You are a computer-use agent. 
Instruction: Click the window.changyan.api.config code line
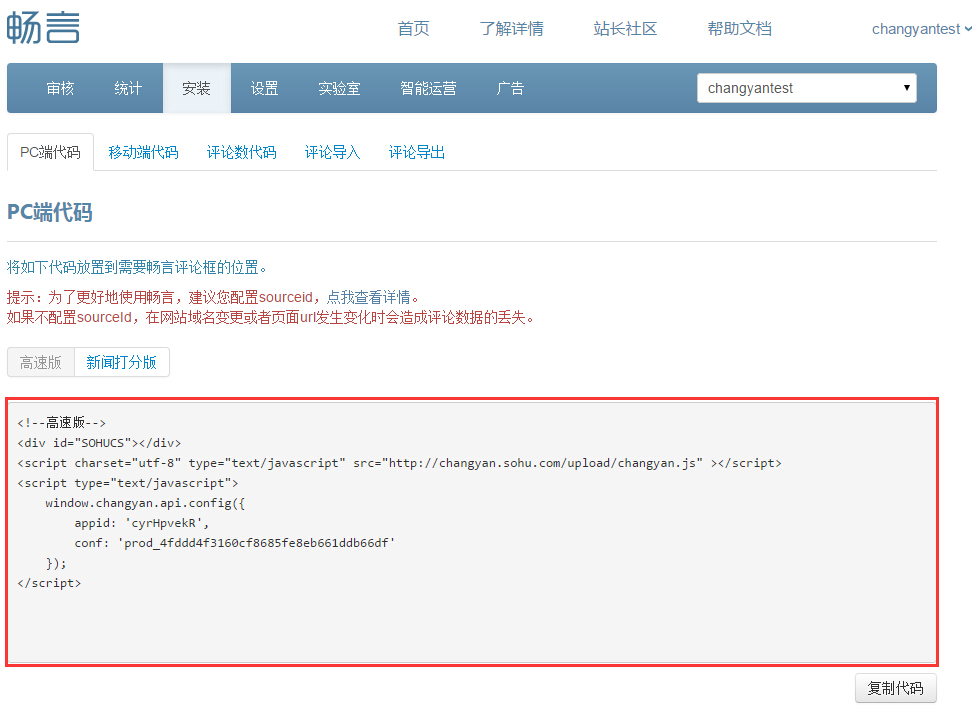145,503
